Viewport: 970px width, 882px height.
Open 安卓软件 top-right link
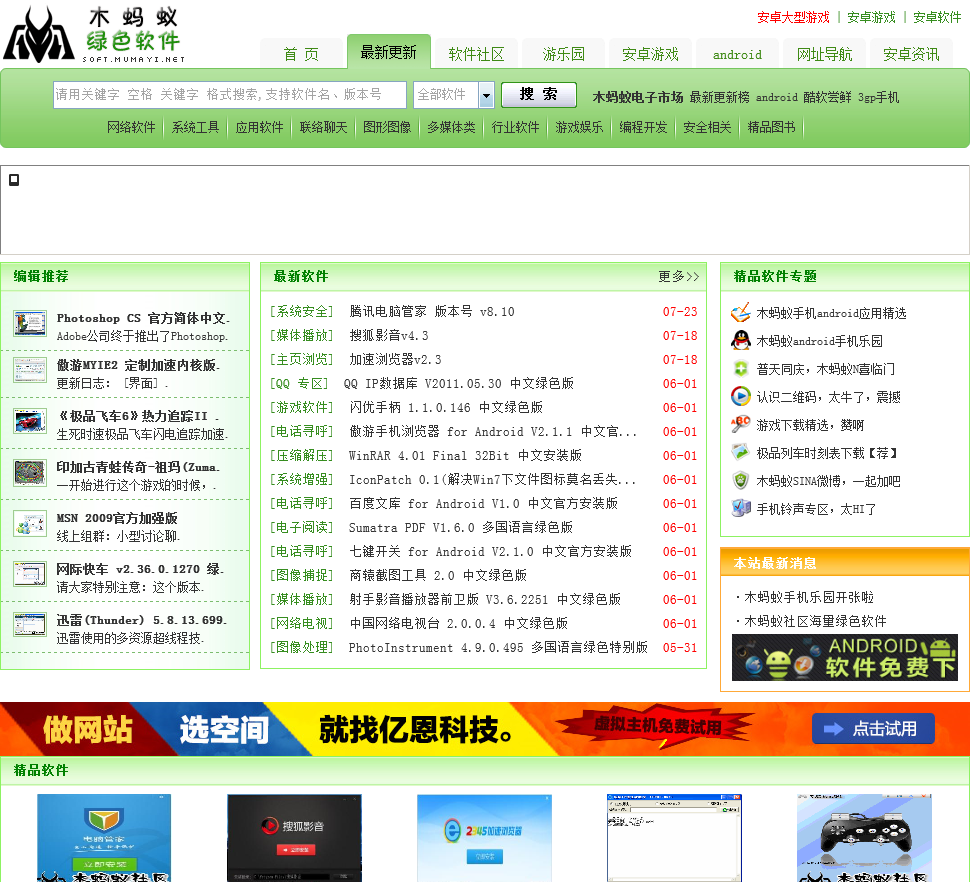pos(937,17)
